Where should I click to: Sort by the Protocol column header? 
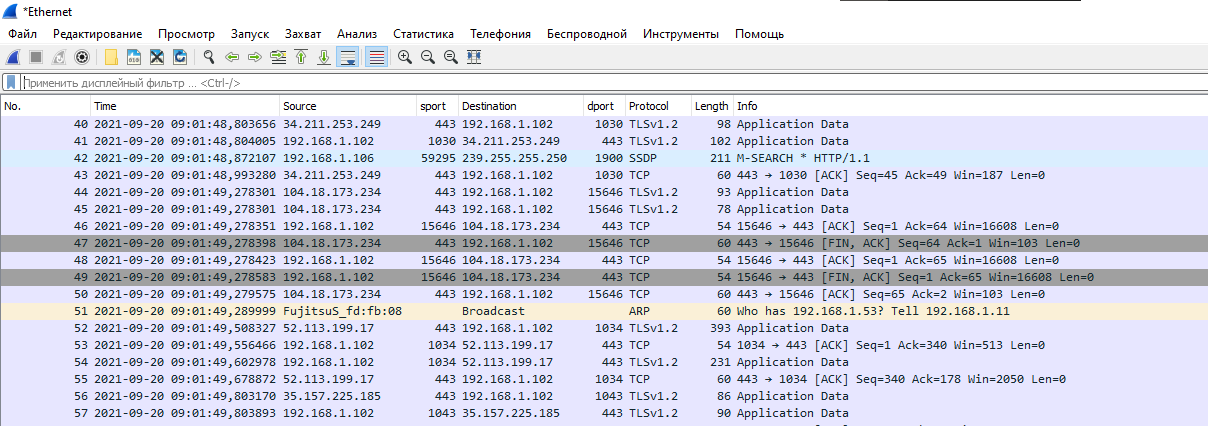click(658, 106)
